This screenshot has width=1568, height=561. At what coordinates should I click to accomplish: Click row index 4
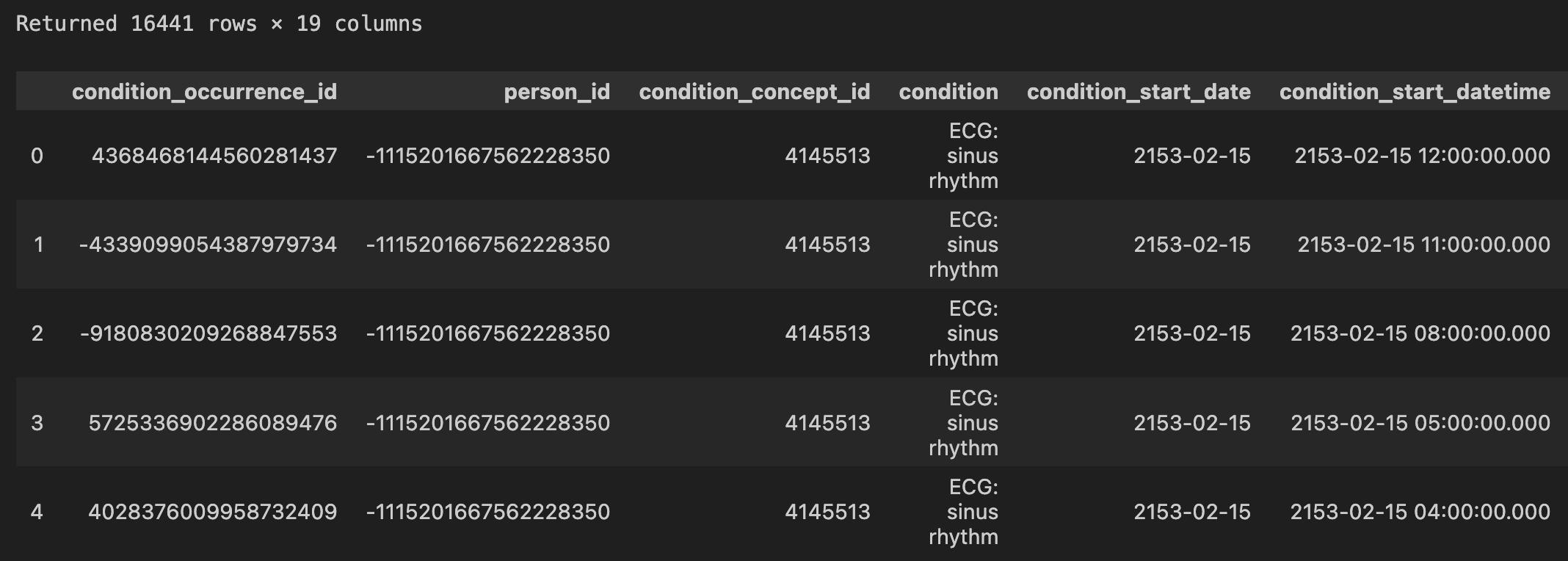point(37,512)
